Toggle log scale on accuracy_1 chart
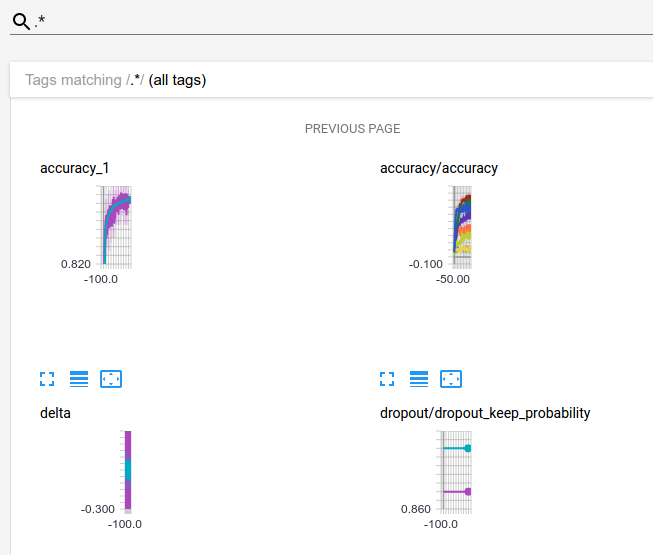The width and height of the screenshot is (653, 555). point(79,379)
